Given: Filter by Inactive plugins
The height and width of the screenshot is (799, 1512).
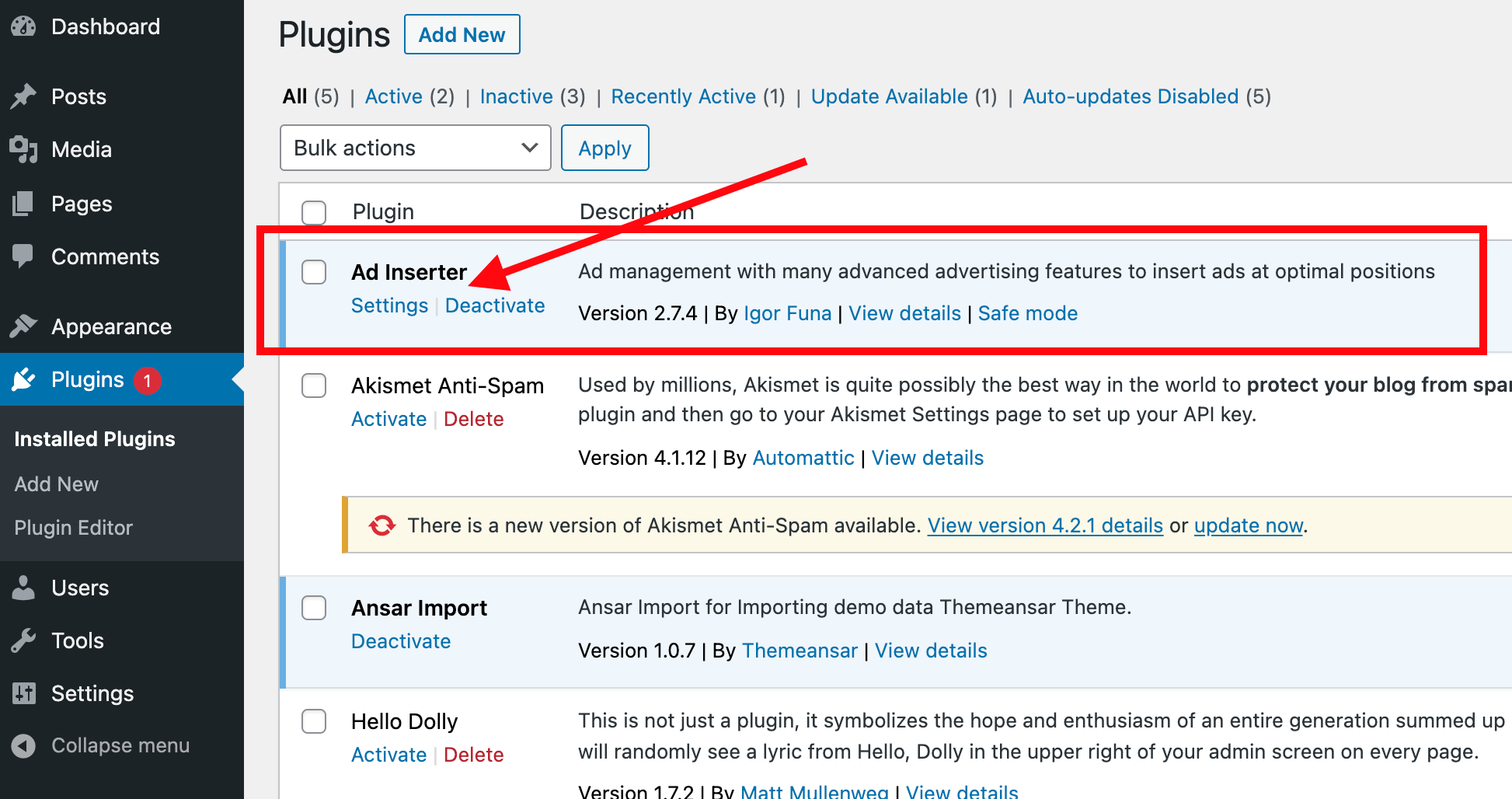Looking at the screenshot, I should [532, 96].
